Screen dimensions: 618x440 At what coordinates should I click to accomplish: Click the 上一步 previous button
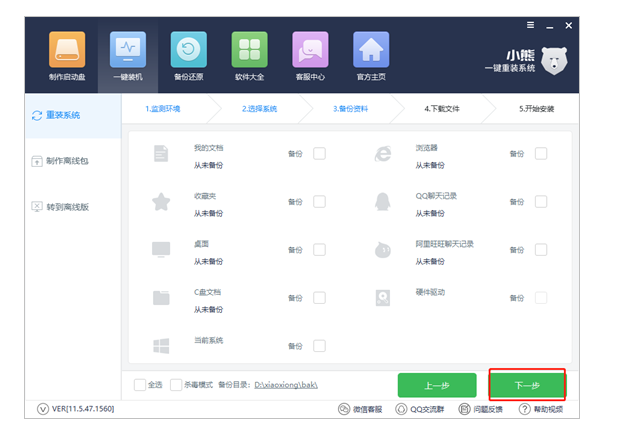(437, 385)
